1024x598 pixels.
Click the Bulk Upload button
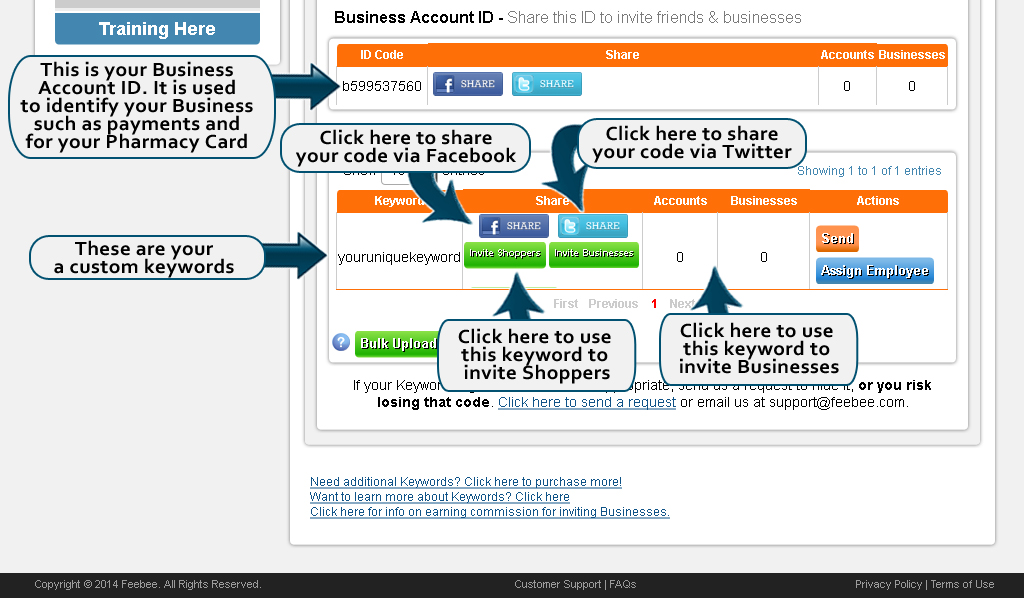[x=397, y=344]
